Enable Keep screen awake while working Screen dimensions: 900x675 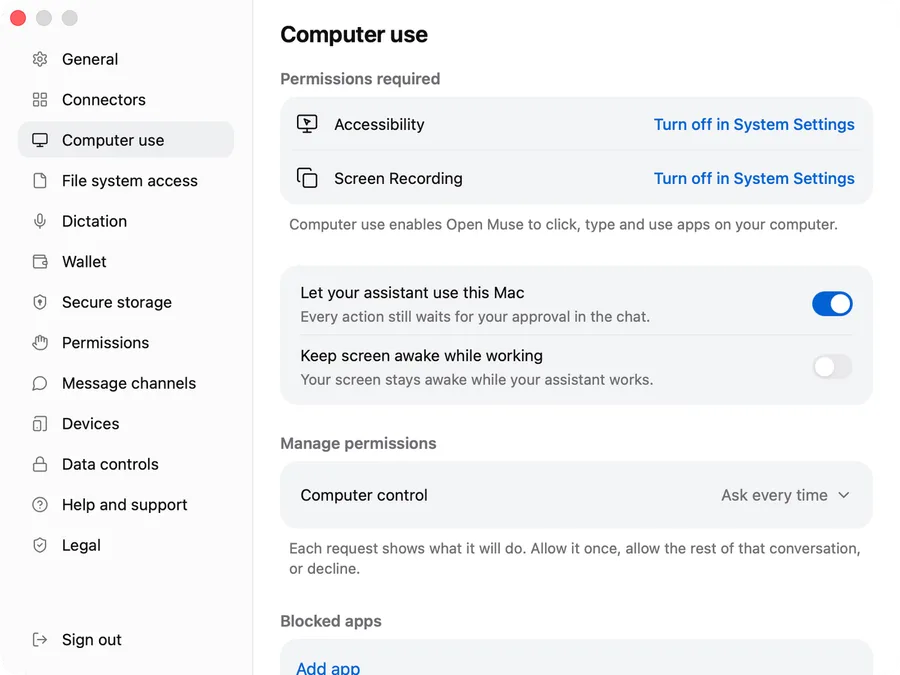click(832, 367)
